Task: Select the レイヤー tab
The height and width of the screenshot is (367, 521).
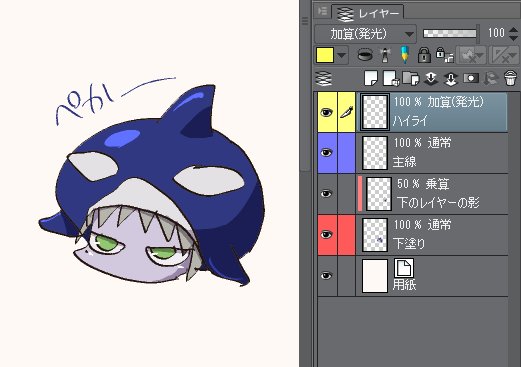Action: pos(368,13)
